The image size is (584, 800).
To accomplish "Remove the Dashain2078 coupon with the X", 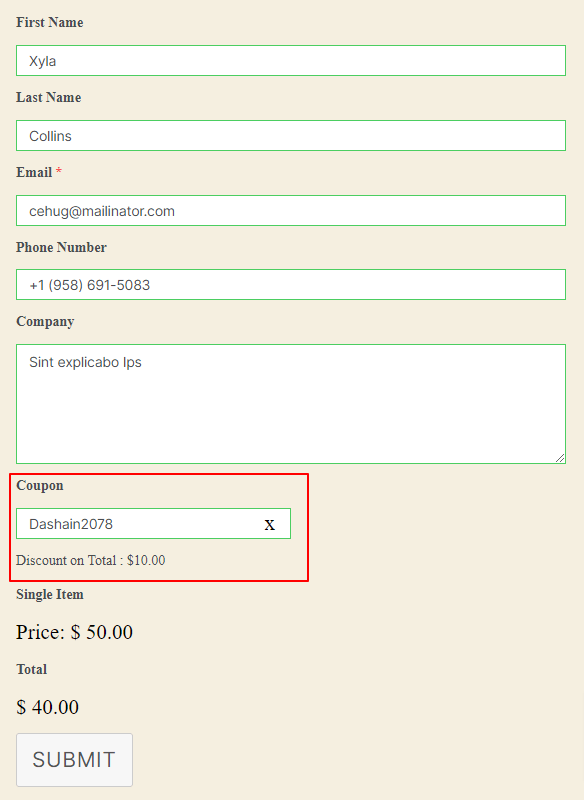I will 268,523.
